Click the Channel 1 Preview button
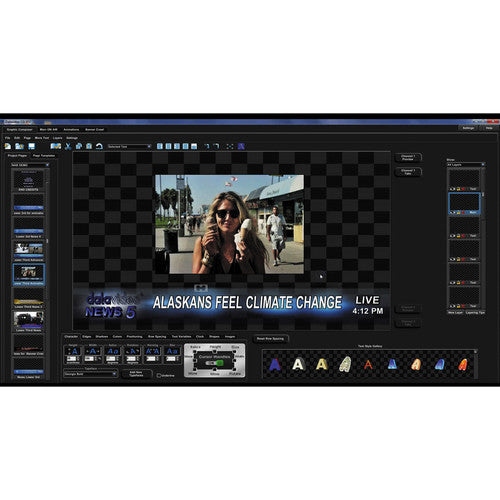500x500 pixels. point(408,158)
